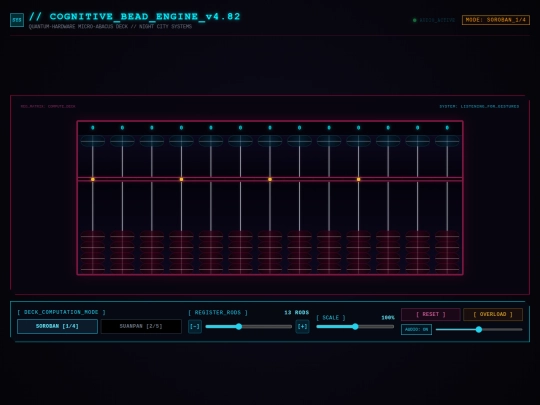
Task: Push heaven bead on tenth rod from left
Action: point(359,141)
